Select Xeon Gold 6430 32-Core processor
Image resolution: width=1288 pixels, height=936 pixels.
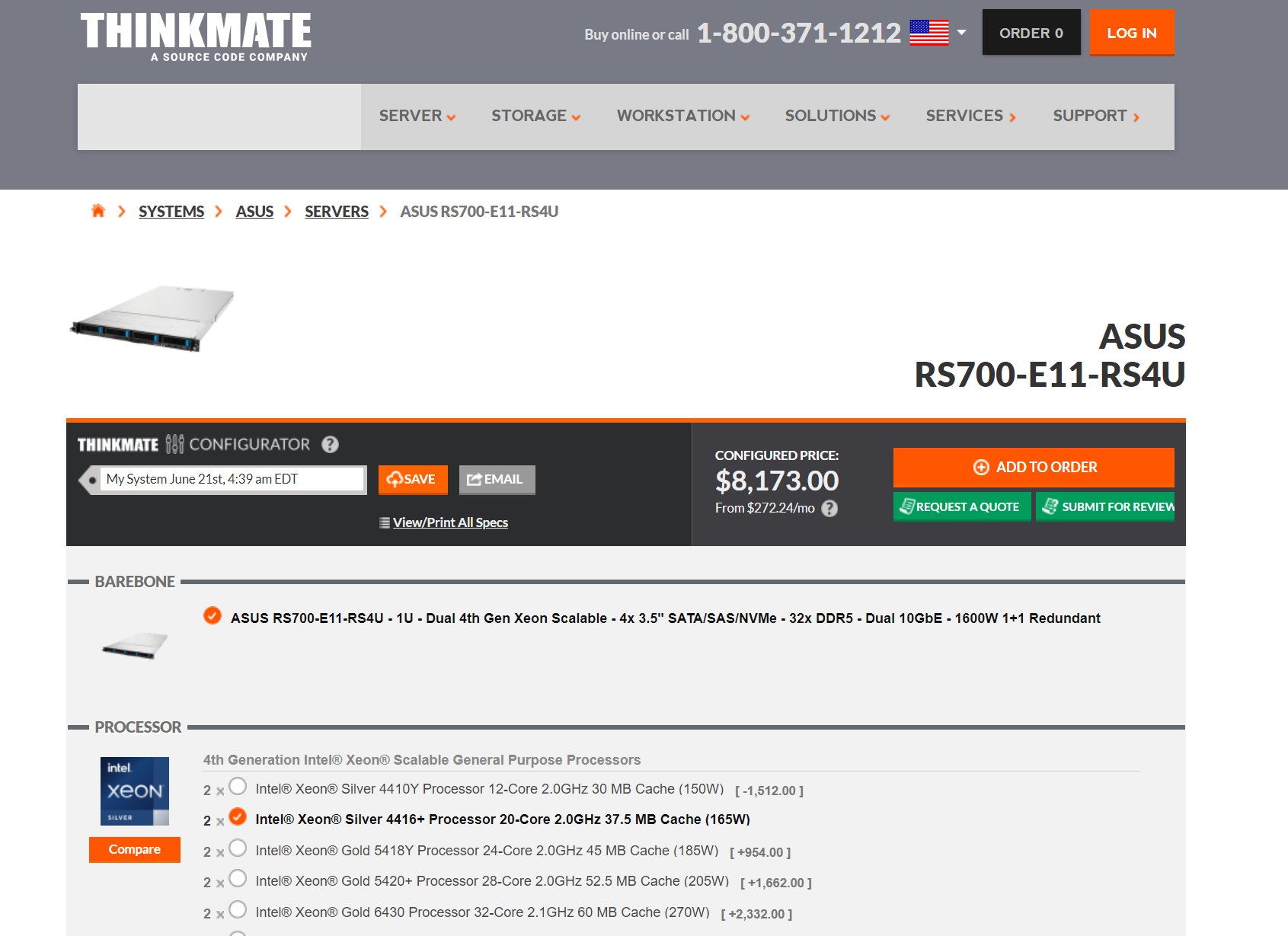tap(238, 909)
